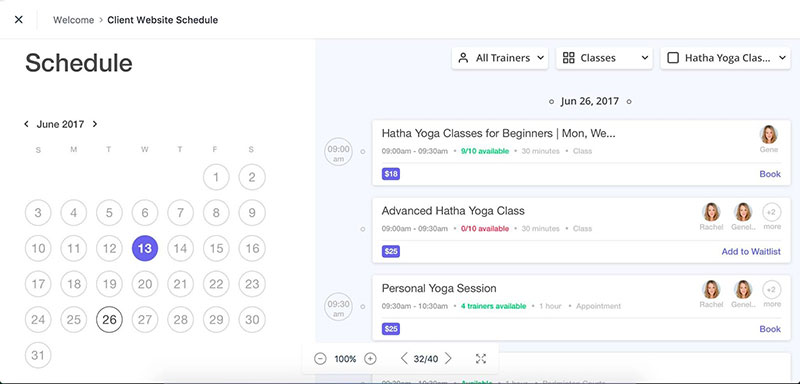This screenshot has height=384, width=800.
Task: Go to previous month before June 2017
Action: point(27,124)
